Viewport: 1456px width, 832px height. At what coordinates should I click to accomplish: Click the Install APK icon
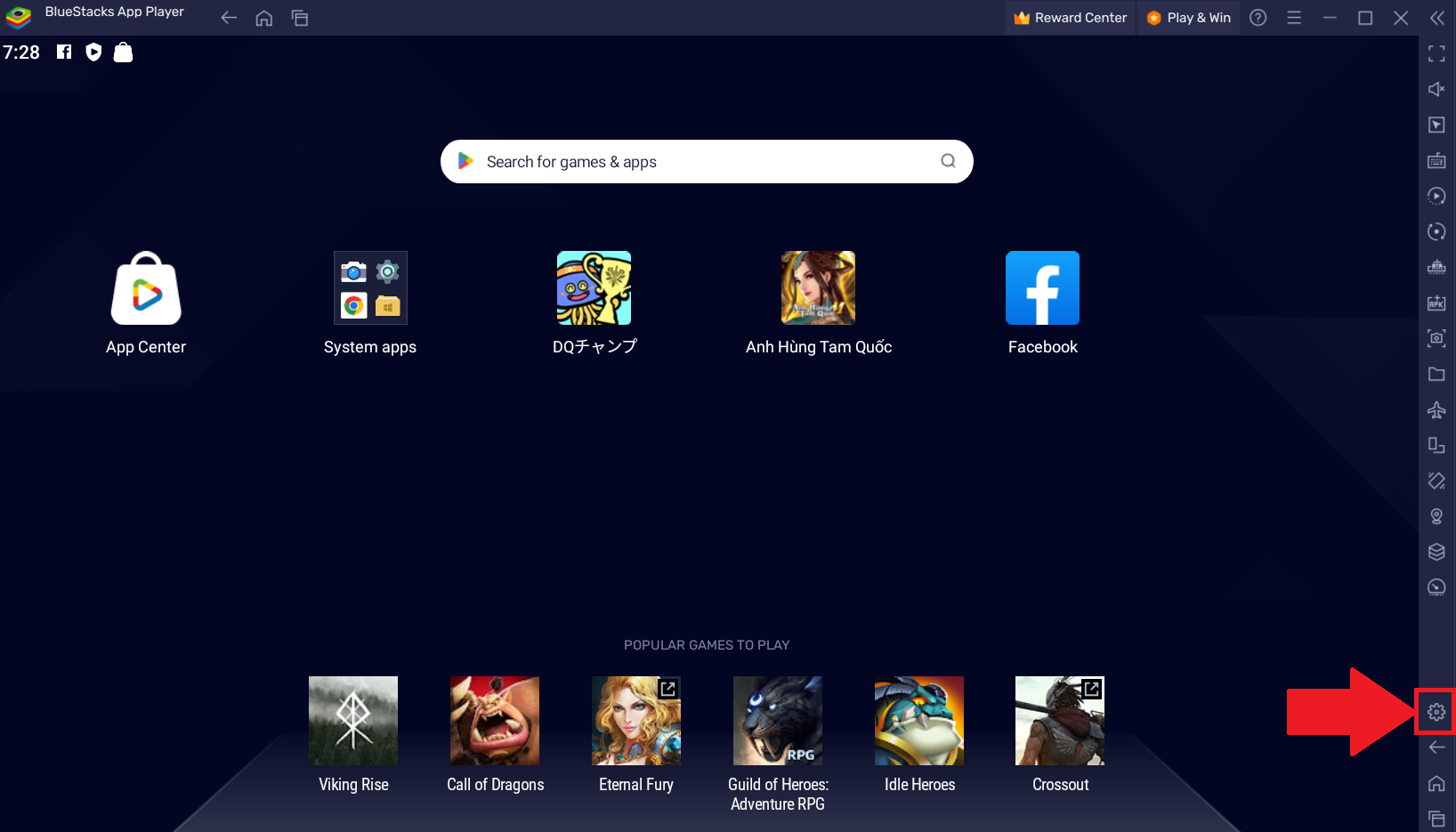pyautogui.click(x=1436, y=303)
